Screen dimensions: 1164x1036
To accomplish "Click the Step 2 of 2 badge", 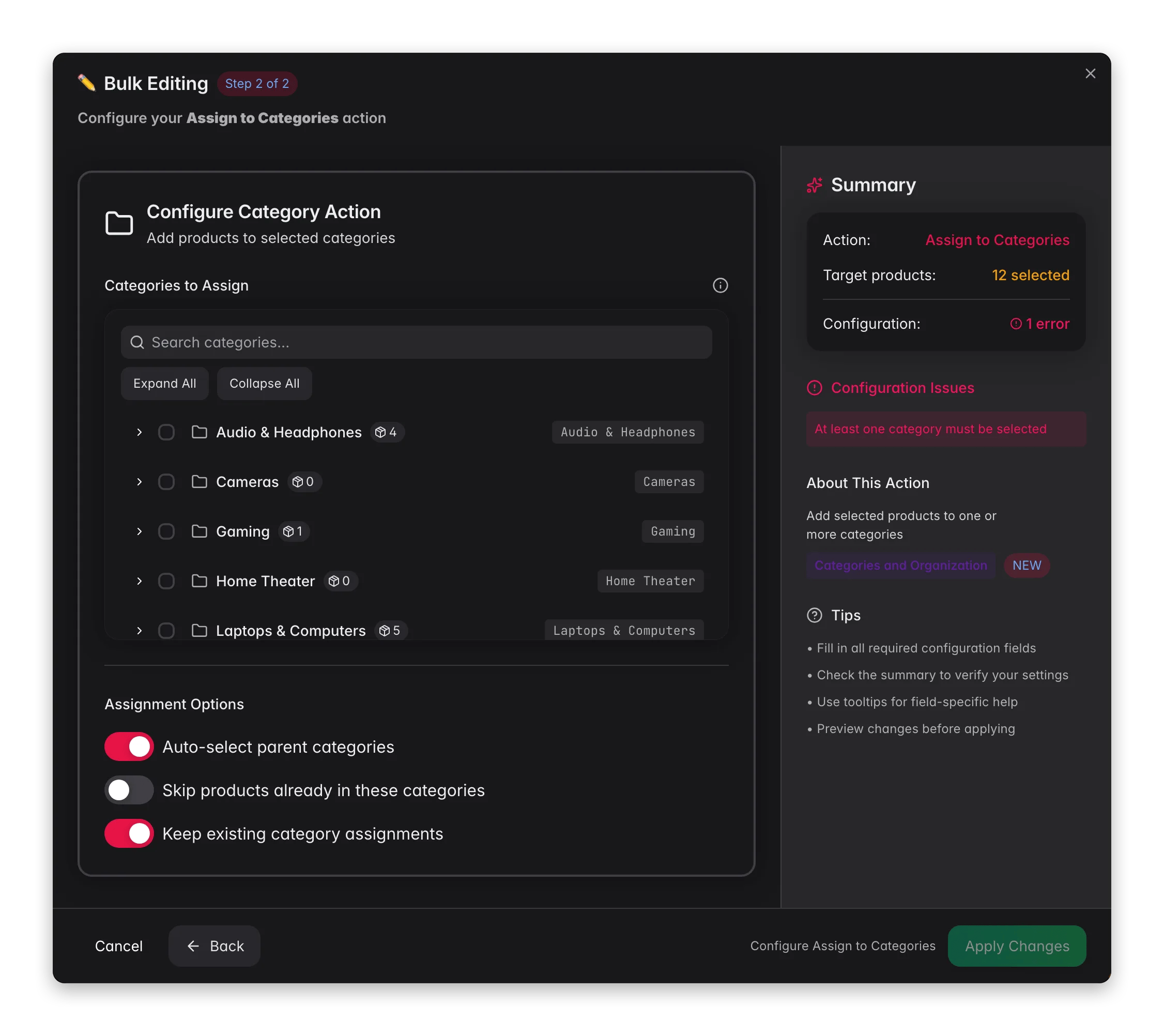I will [257, 84].
